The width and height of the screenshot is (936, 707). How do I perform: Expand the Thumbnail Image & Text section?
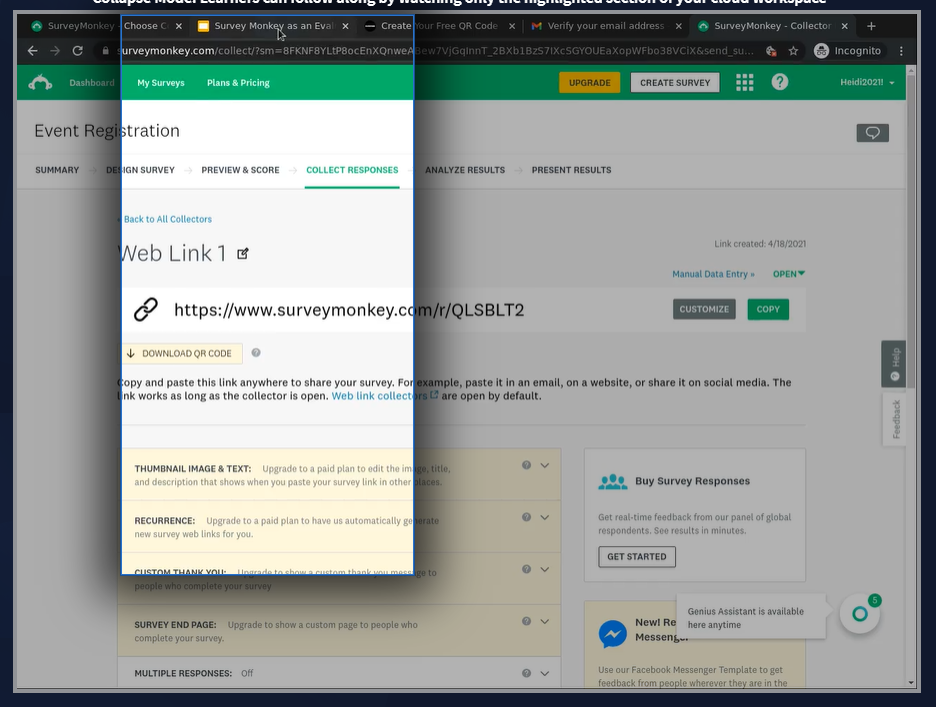(x=544, y=465)
